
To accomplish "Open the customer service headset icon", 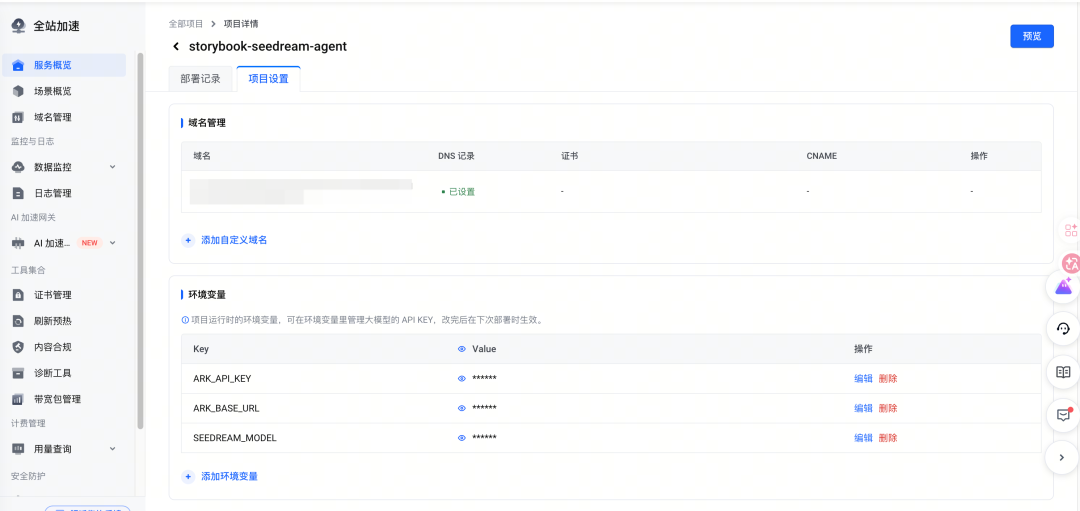I will [x=1063, y=329].
